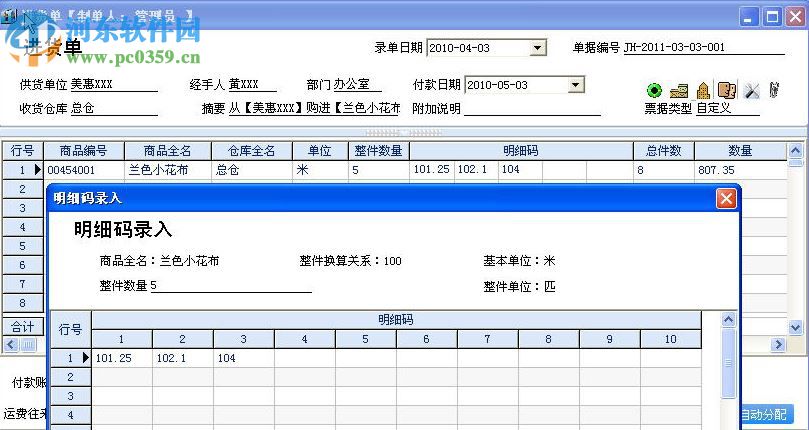Click dialog grid column header 7
The width and height of the screenshot is (809, 430).
[x=487, y=339]
